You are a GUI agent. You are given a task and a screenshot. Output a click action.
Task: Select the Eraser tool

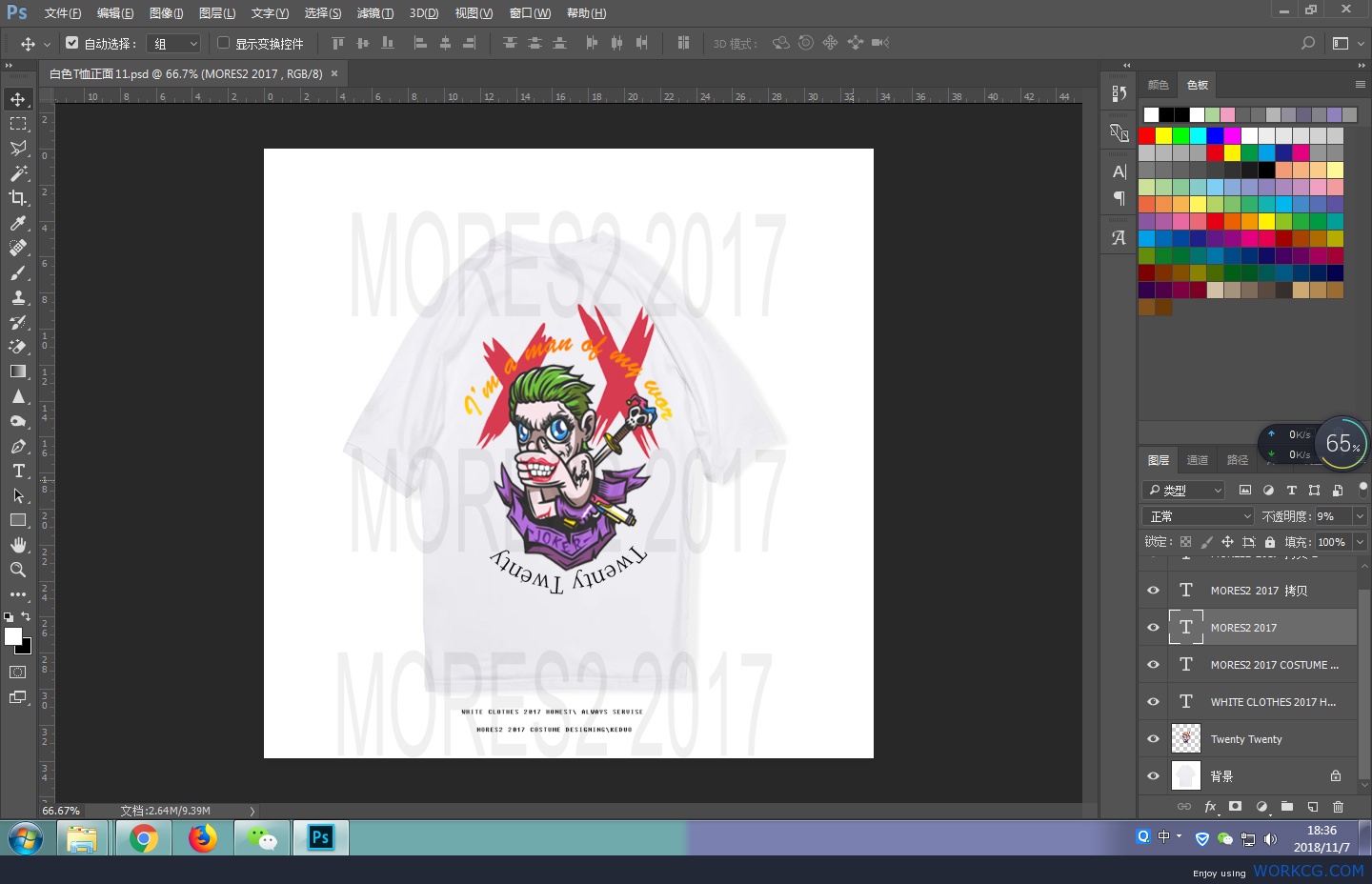click(18, 347)
